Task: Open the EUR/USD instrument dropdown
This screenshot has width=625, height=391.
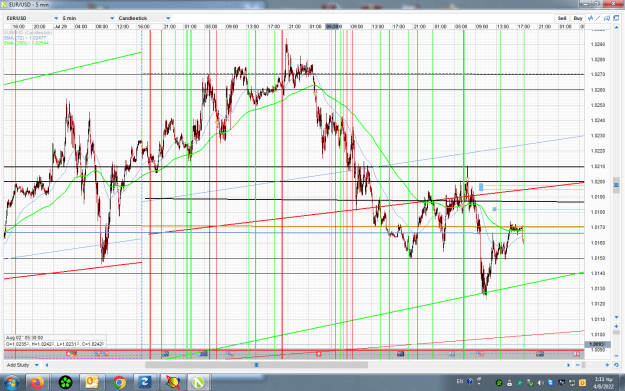Action: 32,18
